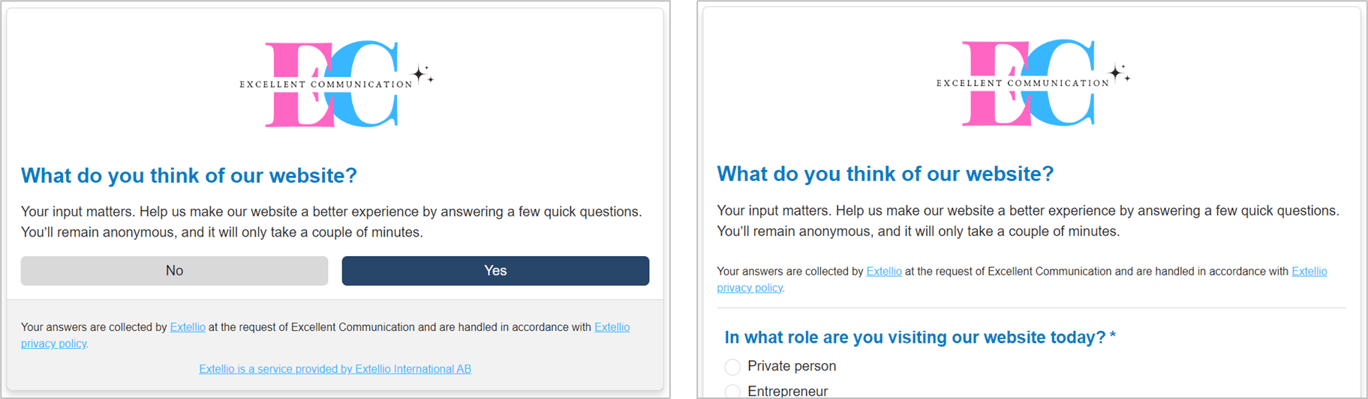Screen dimensions: 1368x399
Task: Click the sparkle stars icon in the survey form logo
Action: 1120,74
